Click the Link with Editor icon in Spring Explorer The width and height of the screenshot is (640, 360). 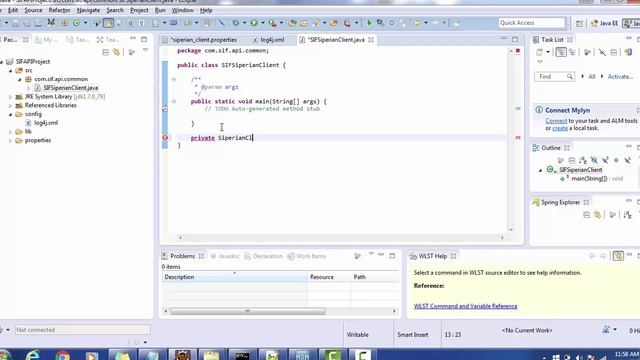point(598,215)
